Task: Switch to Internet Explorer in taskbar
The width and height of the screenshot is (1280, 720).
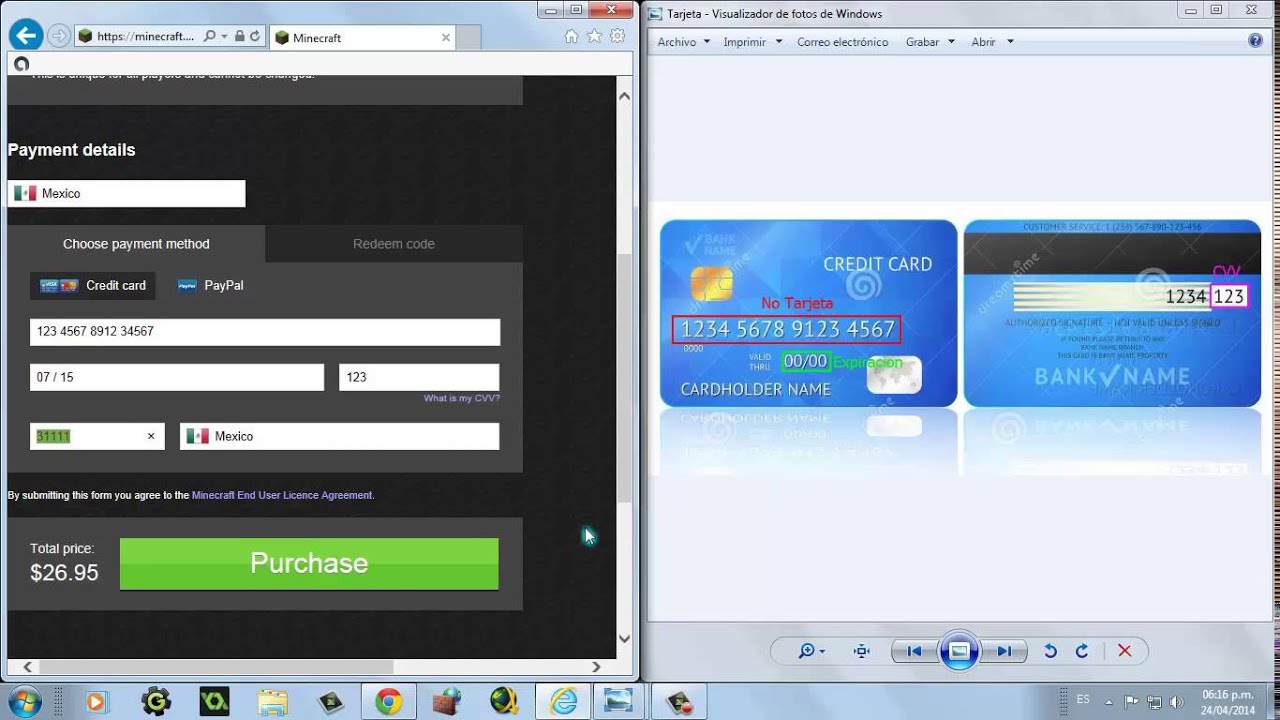Action: coord(563,702)
